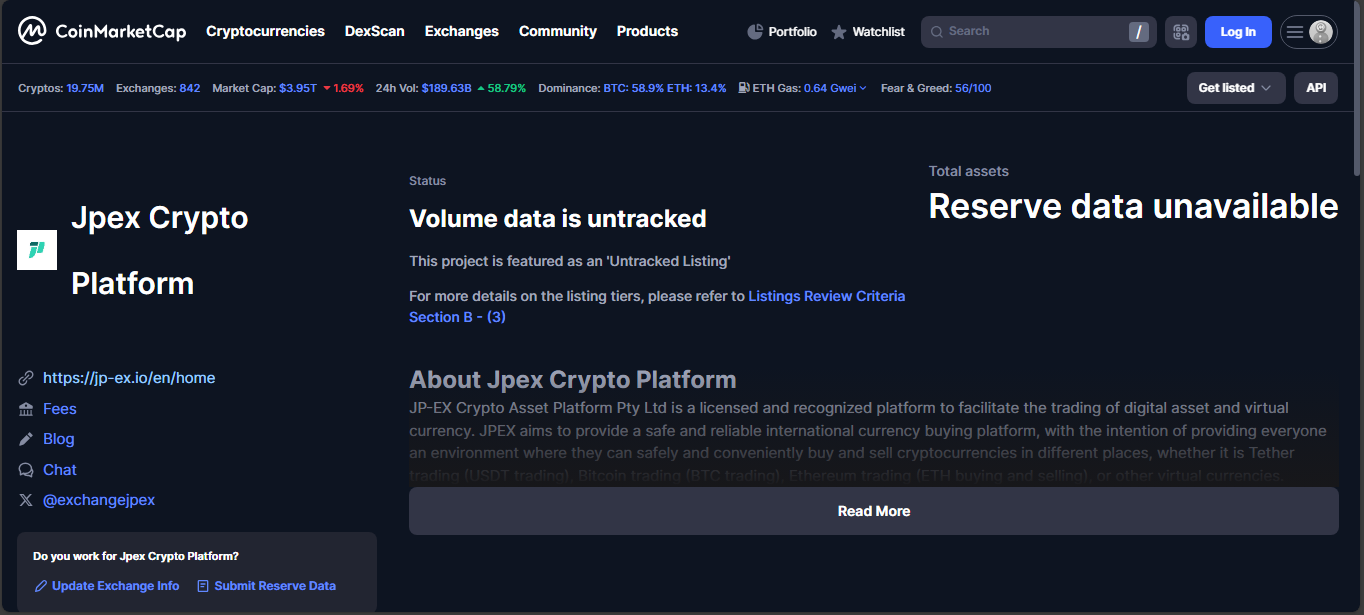This screenshot has height=615, width=1364.
Task: Click the Read More button
Action: pyautogui.click(x=873, y=511)
